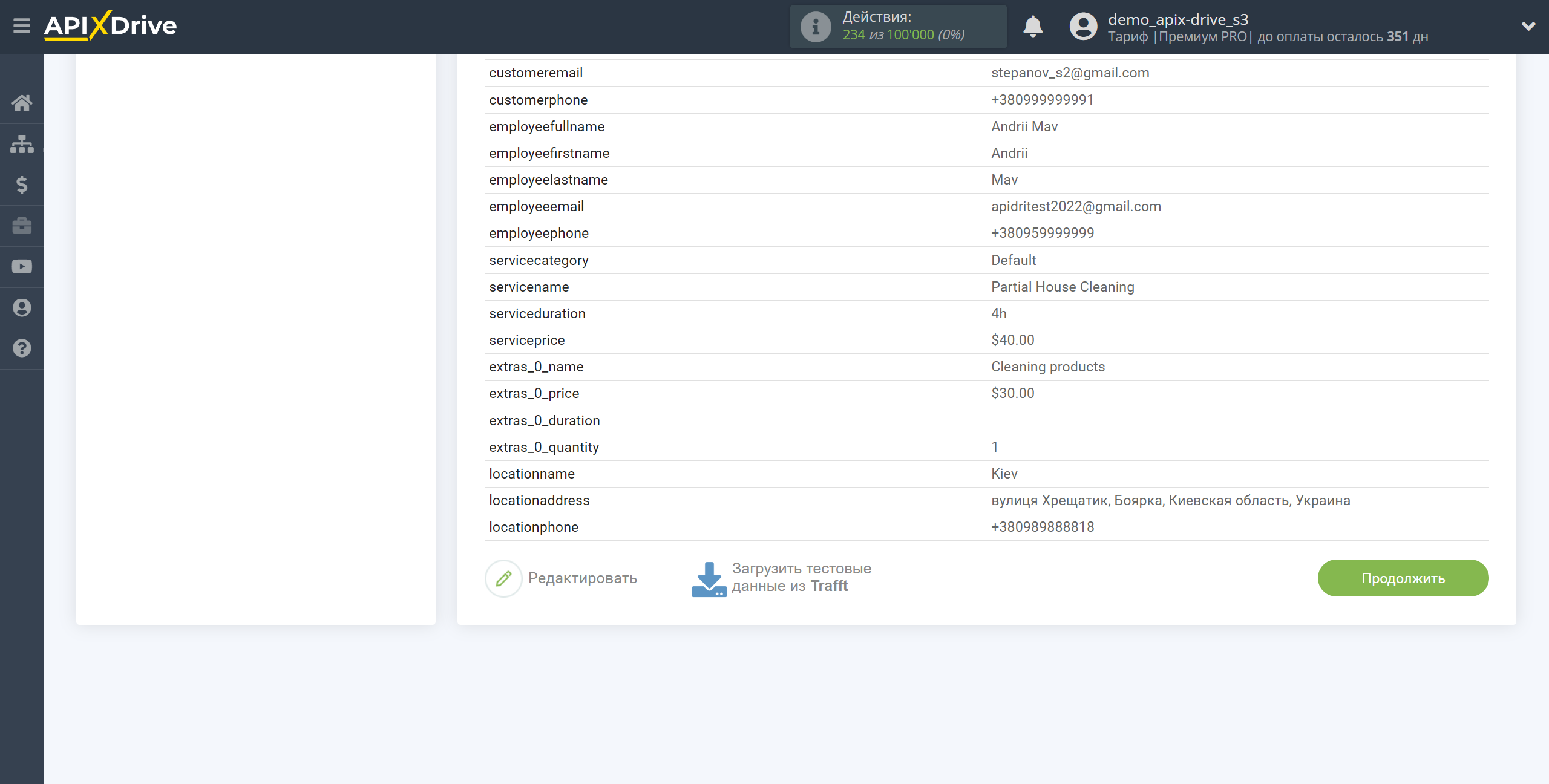
Task: Click the download test data icon
Action: point(709,579)
